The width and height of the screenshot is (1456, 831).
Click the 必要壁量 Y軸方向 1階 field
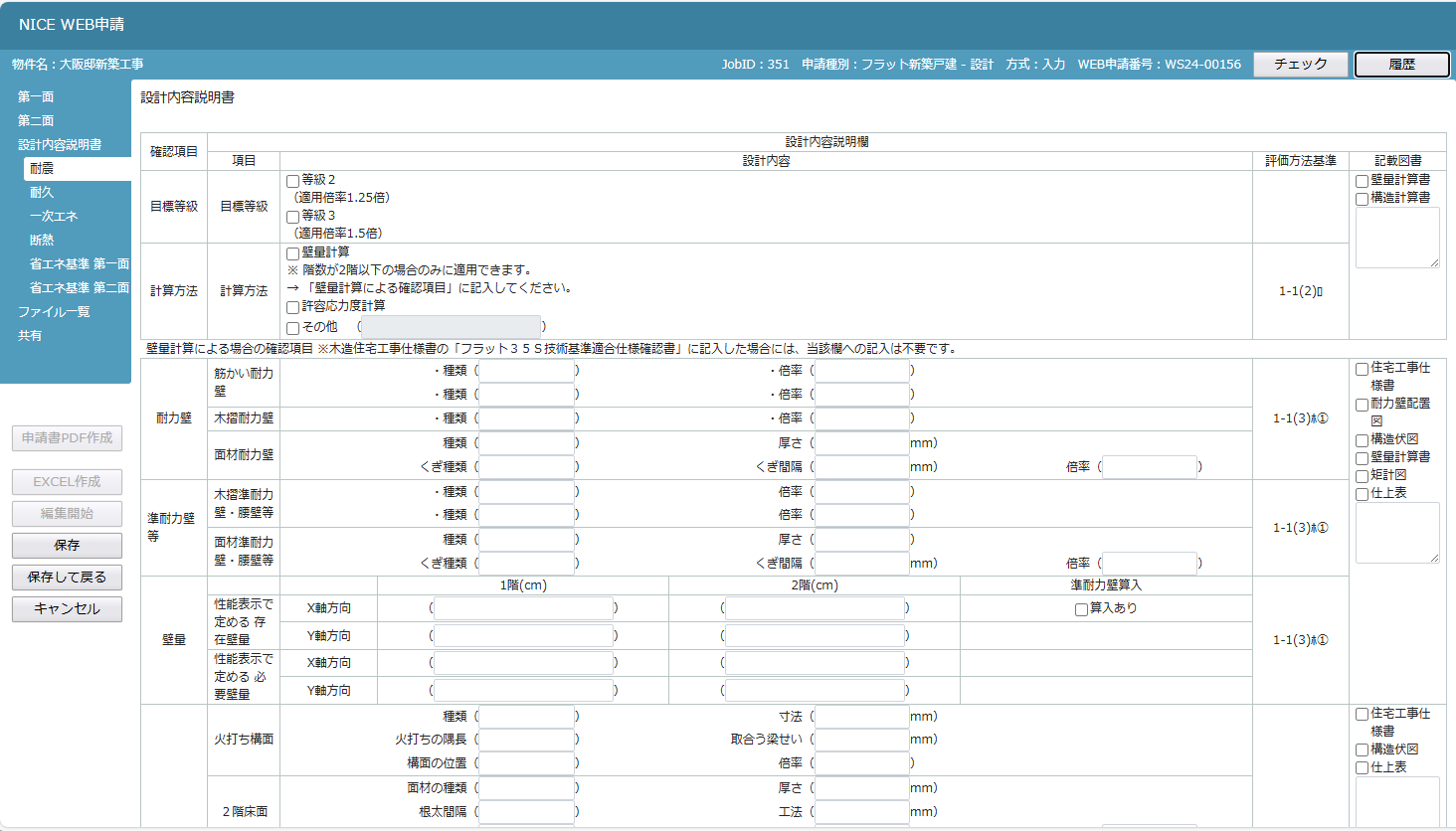click(524, 691)
